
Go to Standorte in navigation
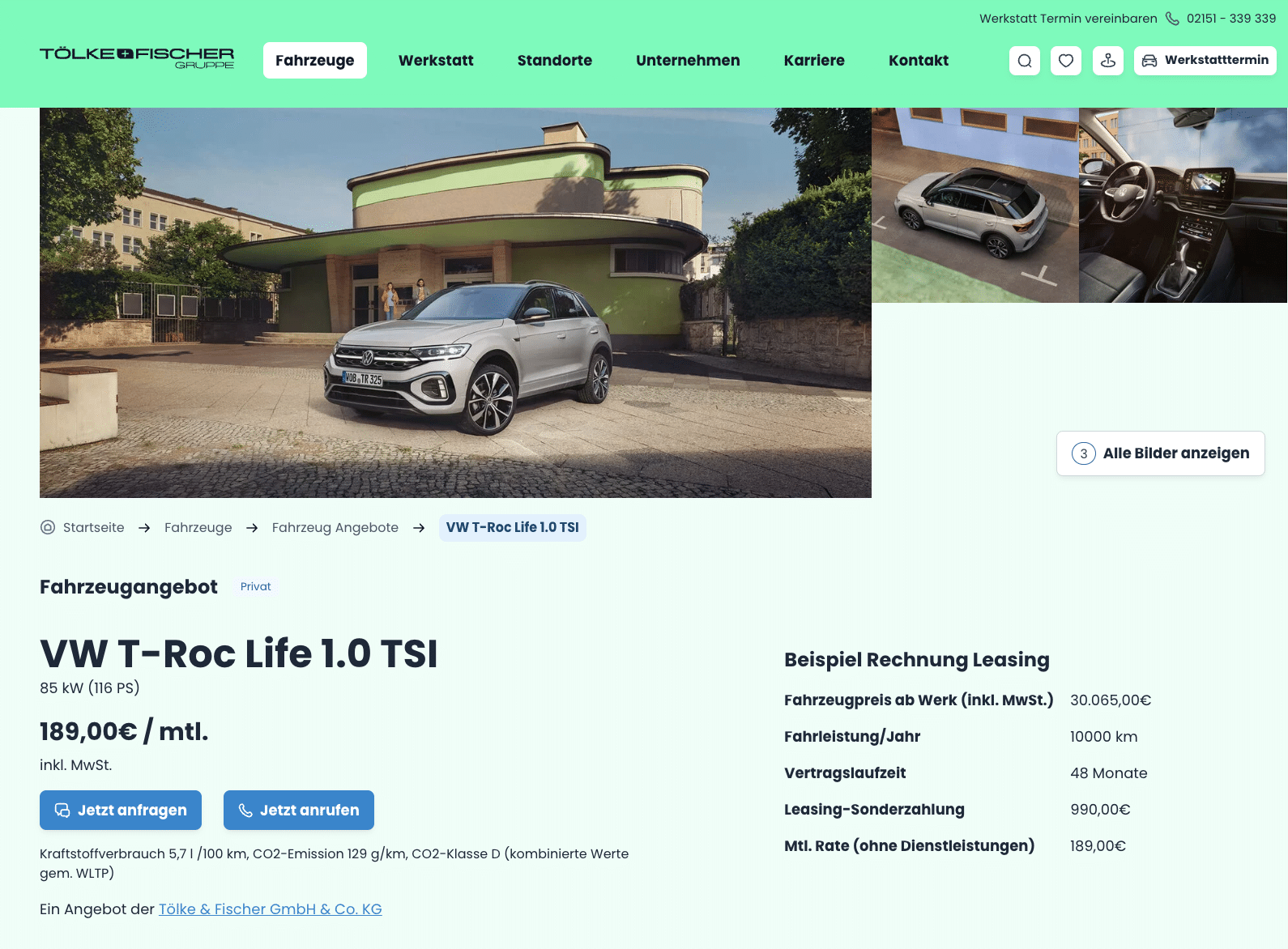click(x=555, y=61)
